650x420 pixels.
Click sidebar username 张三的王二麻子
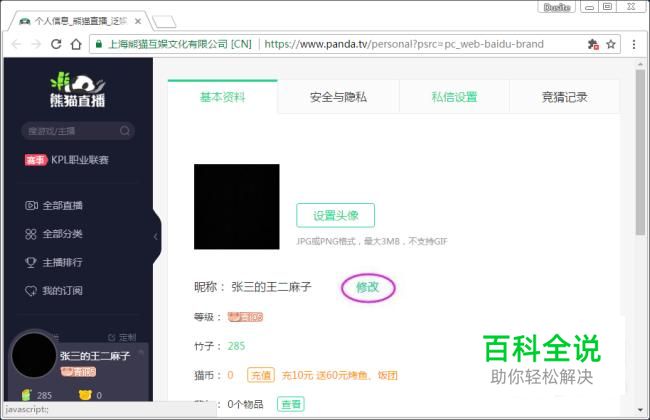click(x=95, y=356)
